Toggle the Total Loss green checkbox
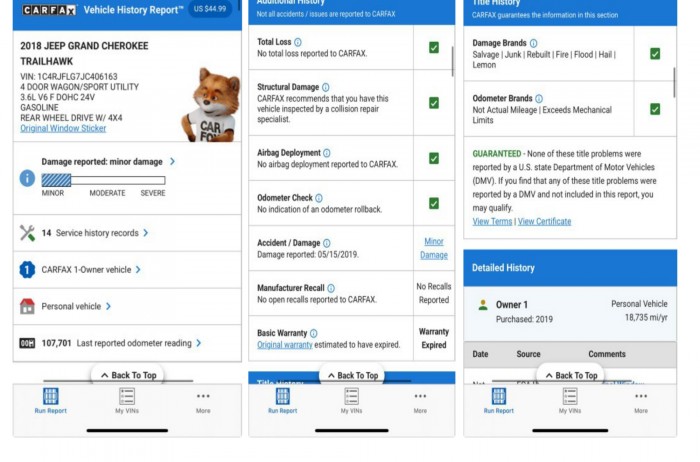Image resolution: width=700 pixels, height=462 pixels. pos(434,48)
